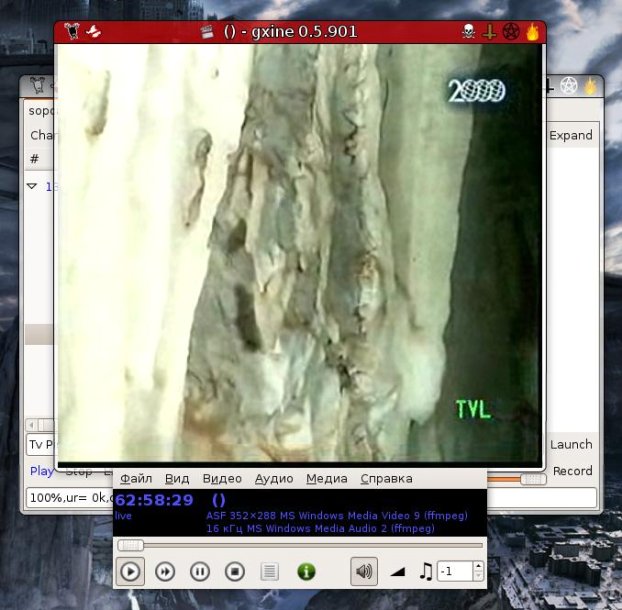Click the video display area
Image resolution: width=622 pixels, height=610 pixels.
click(299, 253)
